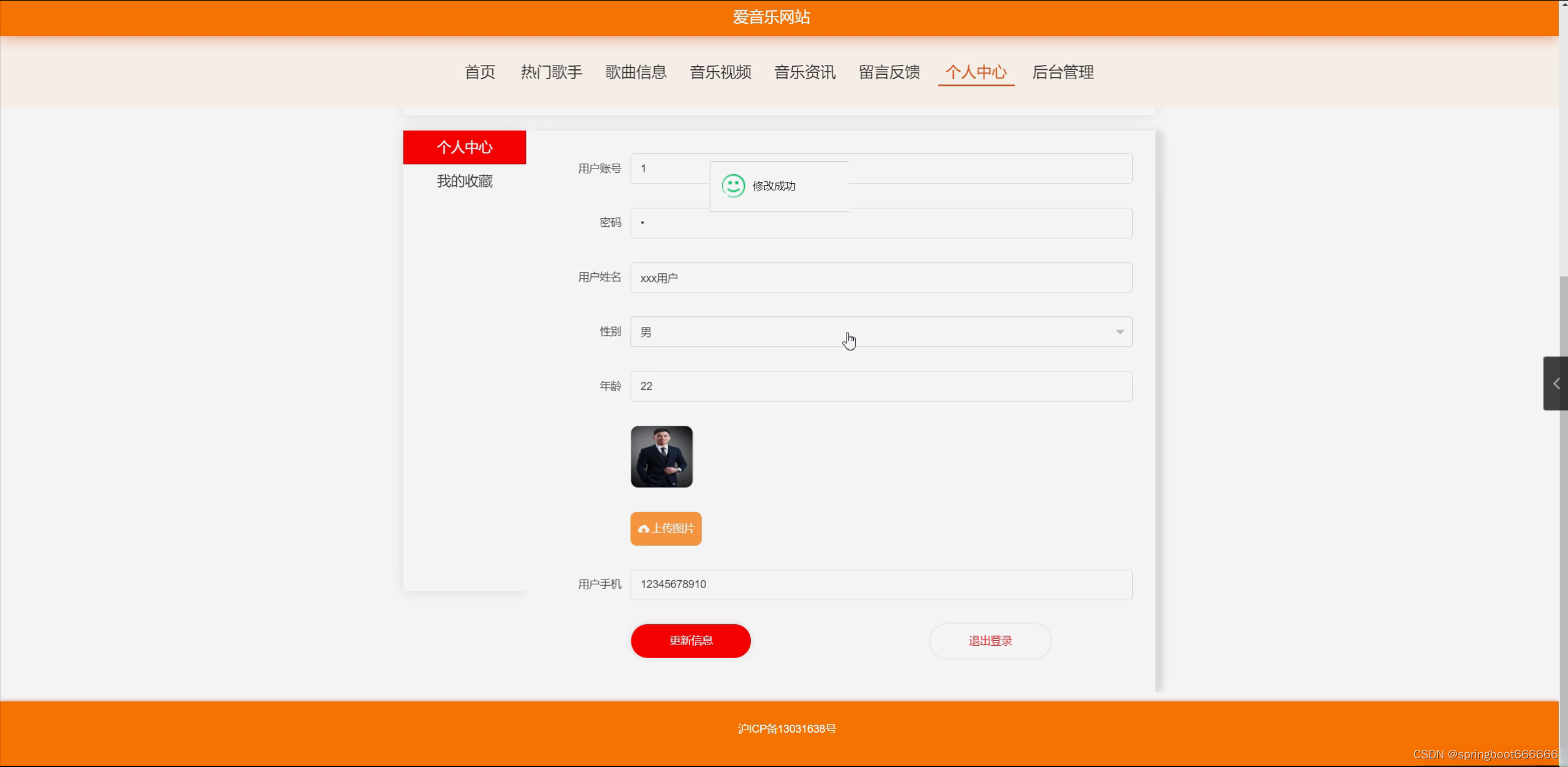Go to 热门歌手 in navigation

coord(551,72)
